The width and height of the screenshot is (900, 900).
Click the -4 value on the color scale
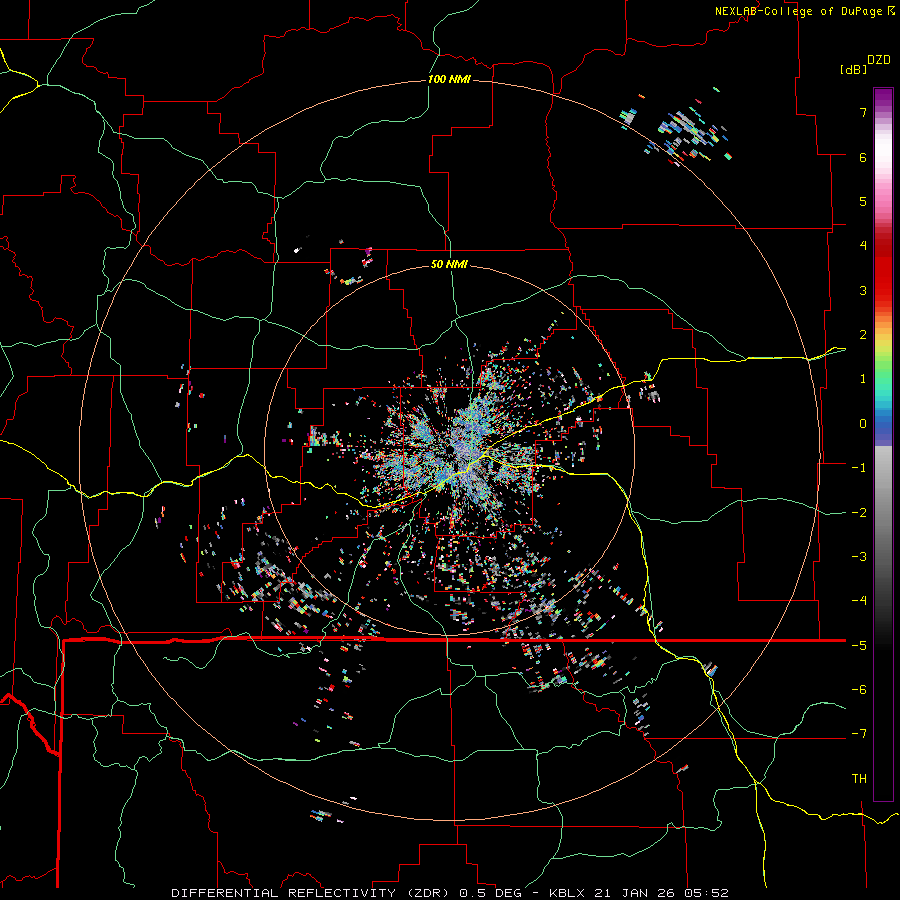click(x=859, y=601)
